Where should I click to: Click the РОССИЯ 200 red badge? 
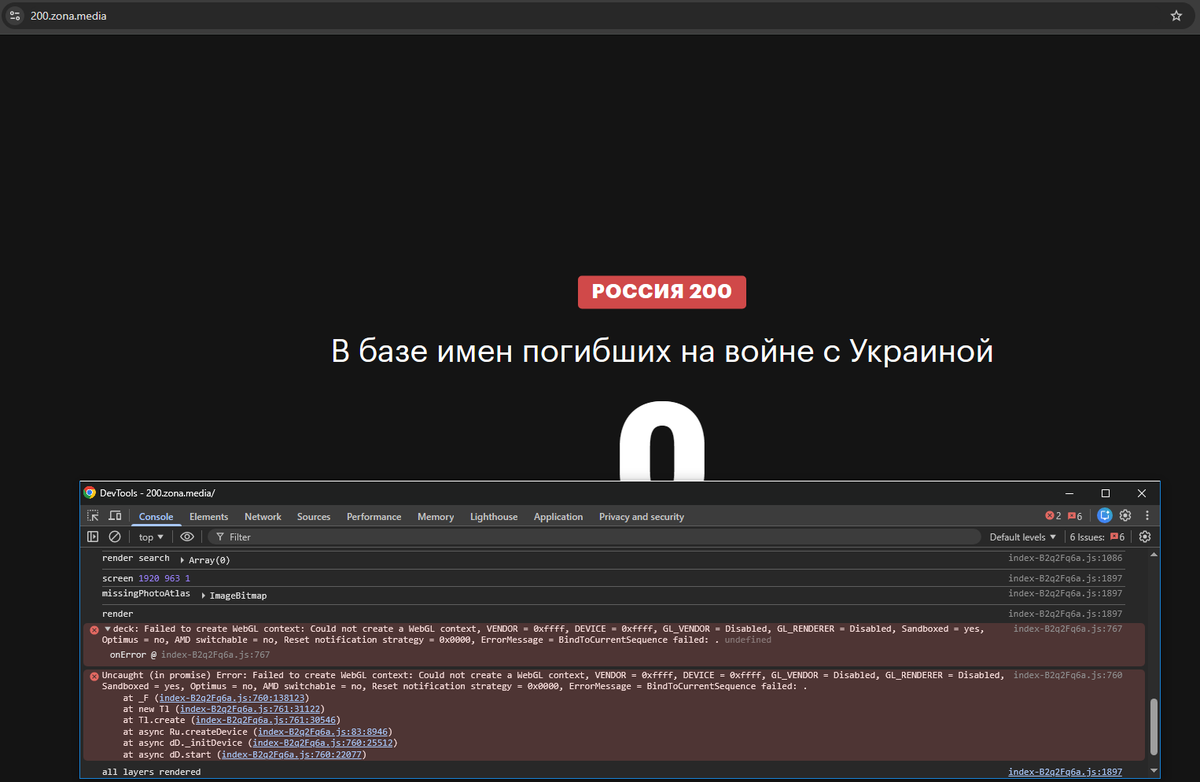(x=662, y=292)
